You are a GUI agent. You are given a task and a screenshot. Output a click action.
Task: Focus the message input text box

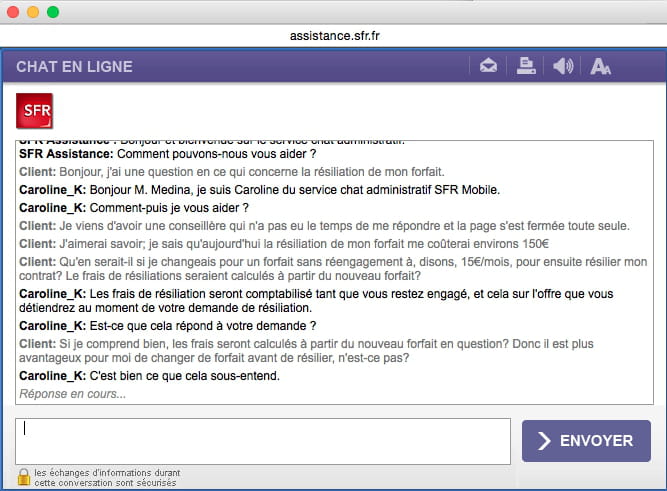263,441
